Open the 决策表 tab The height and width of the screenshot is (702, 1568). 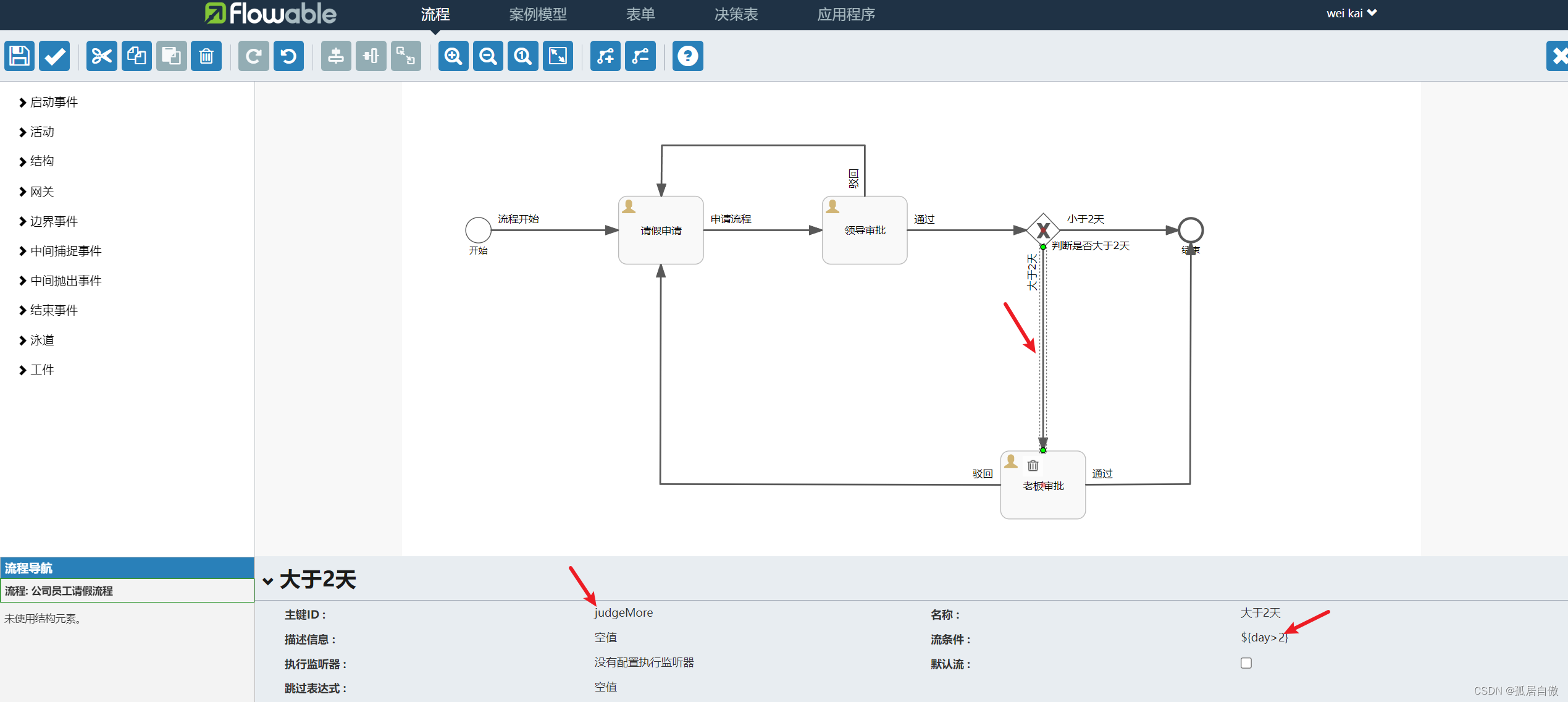[x=736, y=14]
